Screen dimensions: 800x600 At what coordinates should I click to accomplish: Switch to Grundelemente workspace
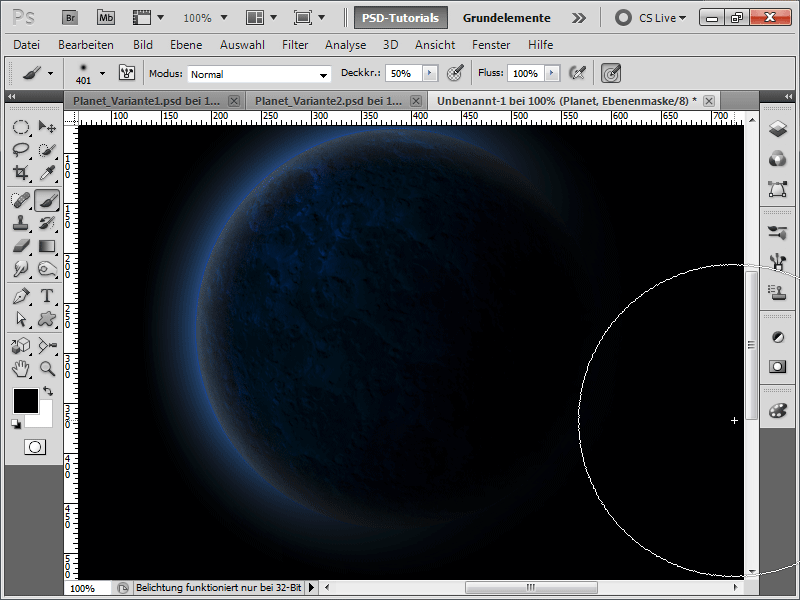click(507, 18)
